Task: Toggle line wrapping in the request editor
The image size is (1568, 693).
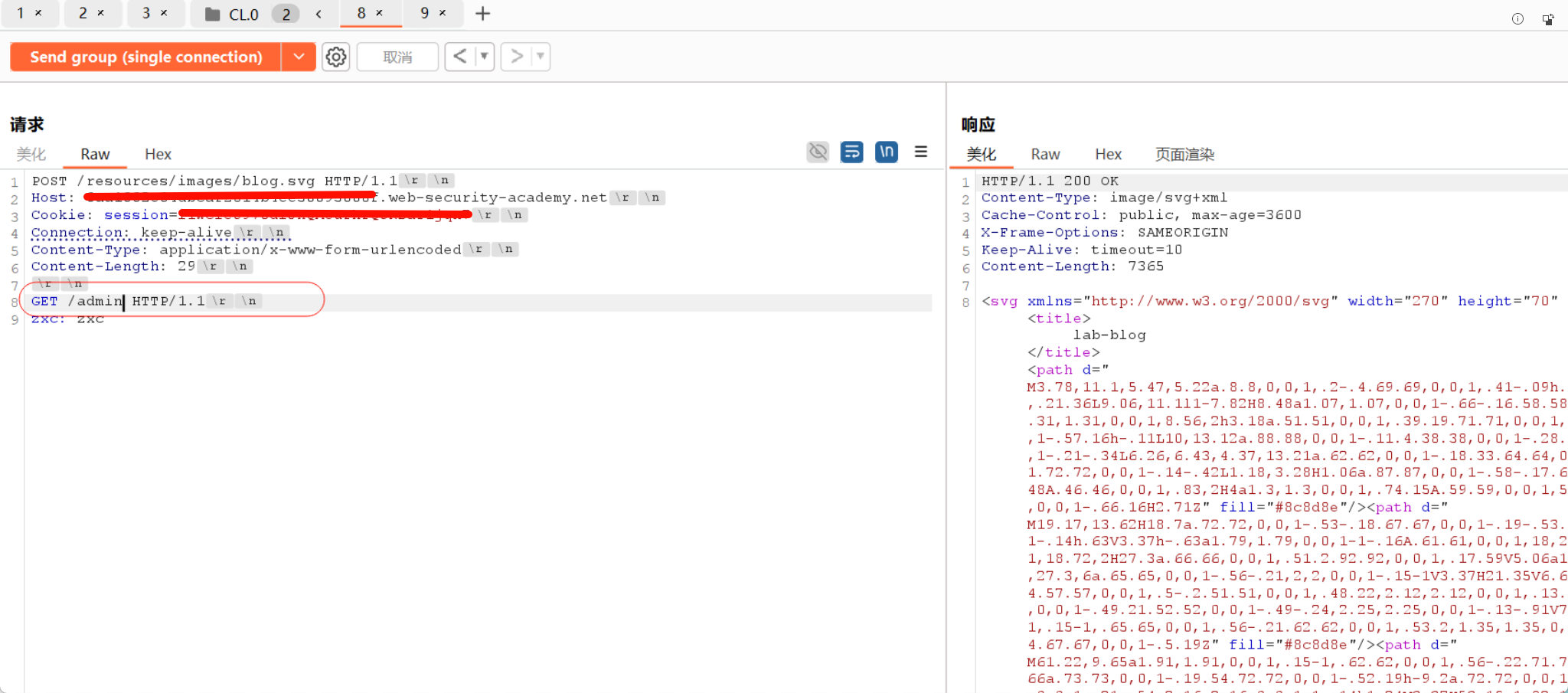Action: tap(851, 152)
